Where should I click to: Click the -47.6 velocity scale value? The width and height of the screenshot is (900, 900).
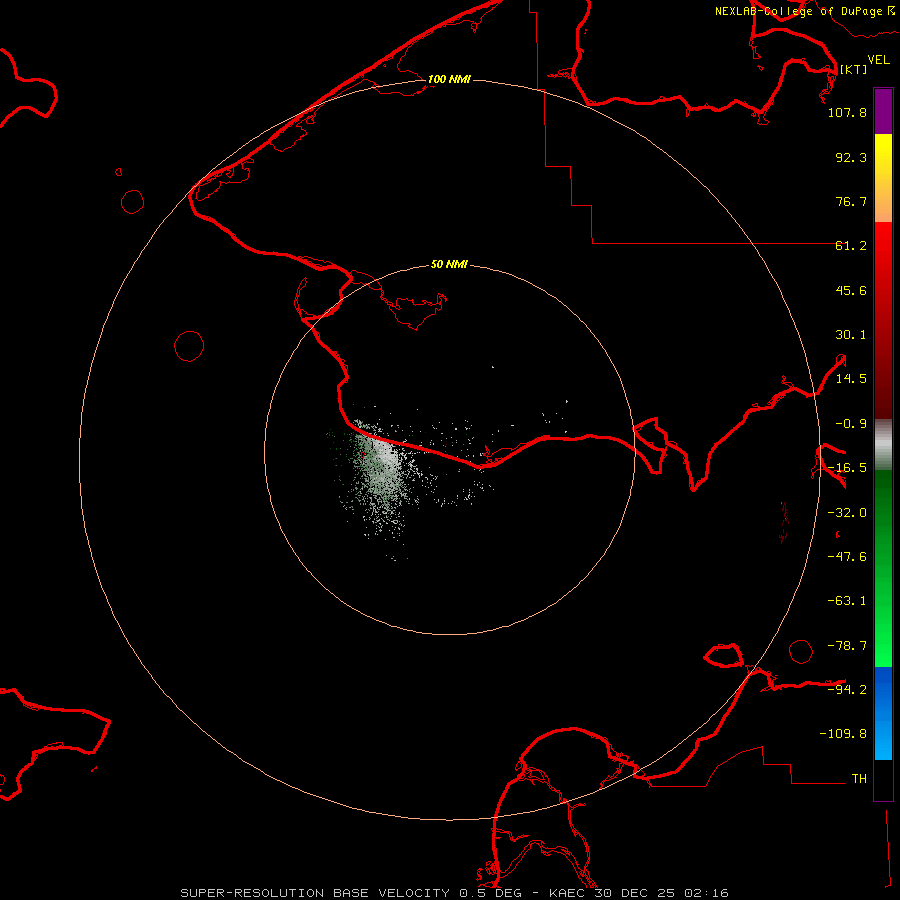point(847,557)
